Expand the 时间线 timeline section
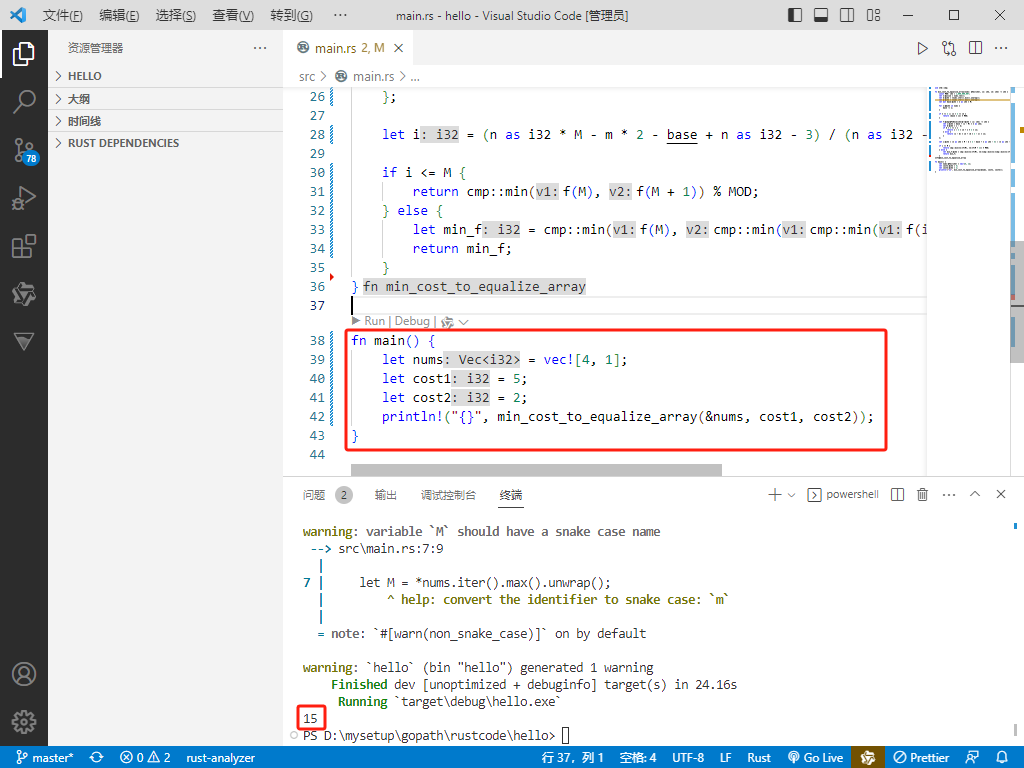The image size is (1024, 768). pyautogui.click(x=166, y=121)
